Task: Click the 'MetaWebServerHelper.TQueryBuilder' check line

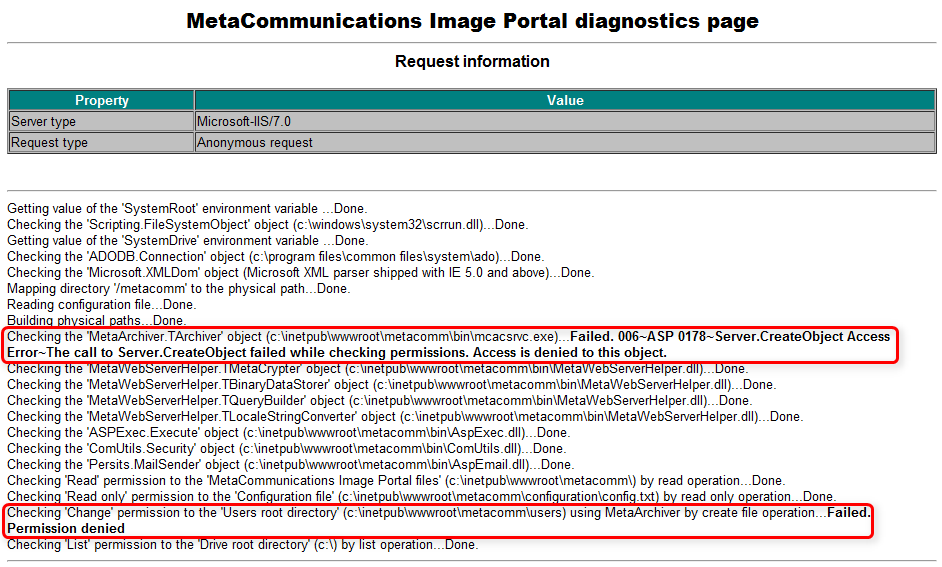Action: (380, 401)
